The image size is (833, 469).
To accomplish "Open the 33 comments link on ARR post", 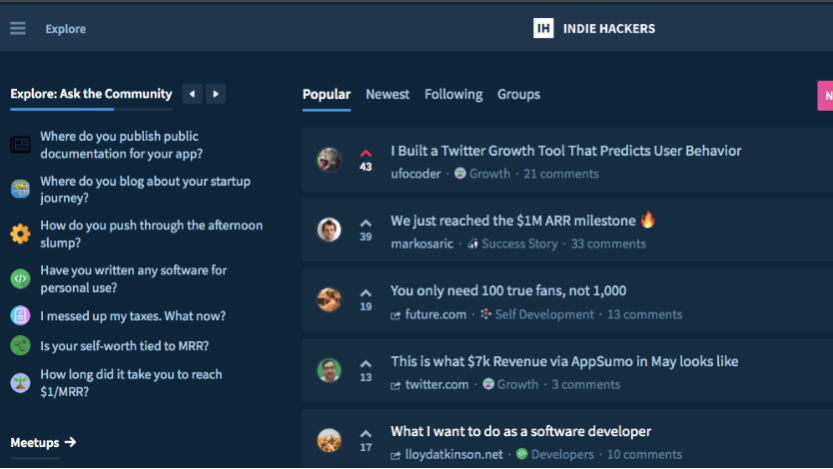I will click(x=608, y=244).
